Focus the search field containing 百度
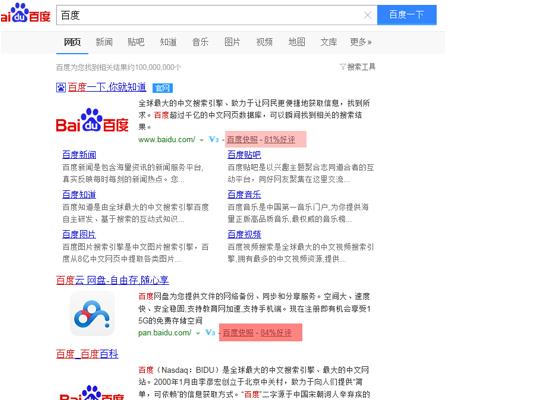This screenshot has height=400, width=550. [x=216, y=15]
